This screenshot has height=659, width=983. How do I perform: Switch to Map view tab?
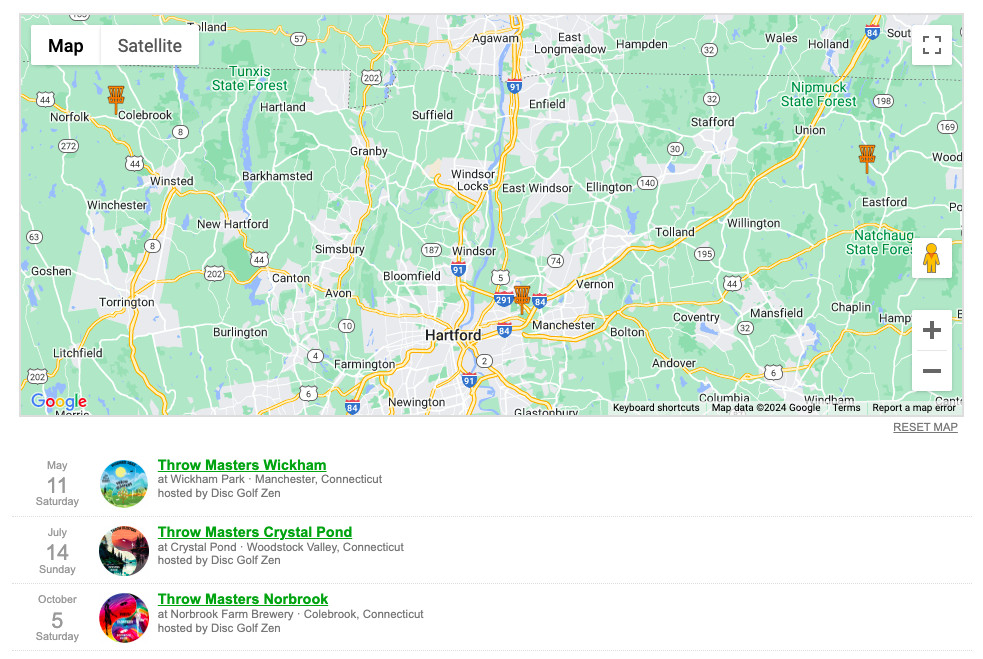click(66, 46)
